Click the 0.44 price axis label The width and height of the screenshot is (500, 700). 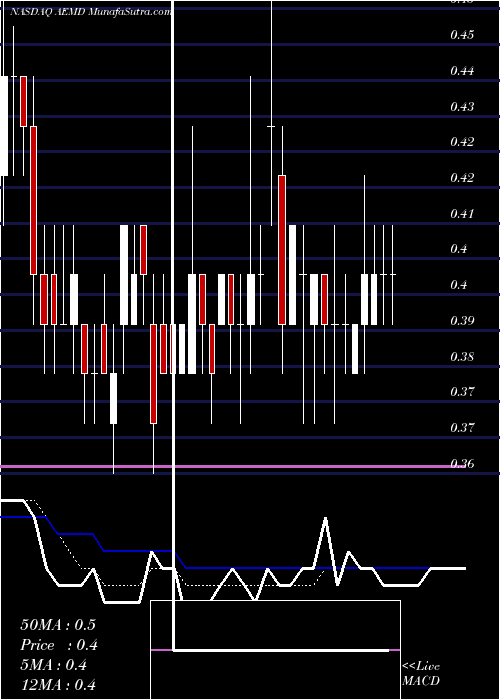click(462, 71)
